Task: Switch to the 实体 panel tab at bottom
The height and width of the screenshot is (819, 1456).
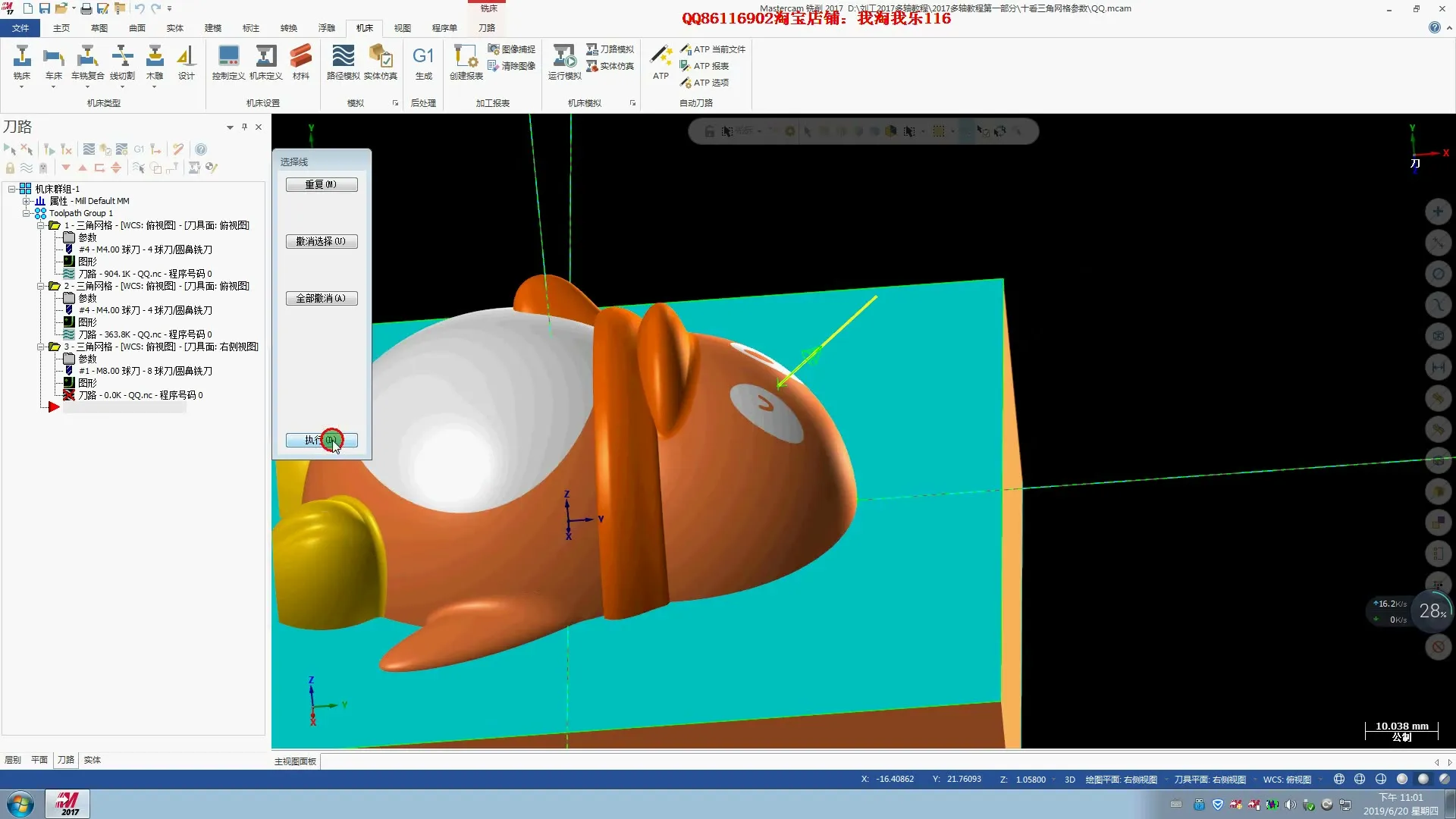Action: (x=92, y=760)
